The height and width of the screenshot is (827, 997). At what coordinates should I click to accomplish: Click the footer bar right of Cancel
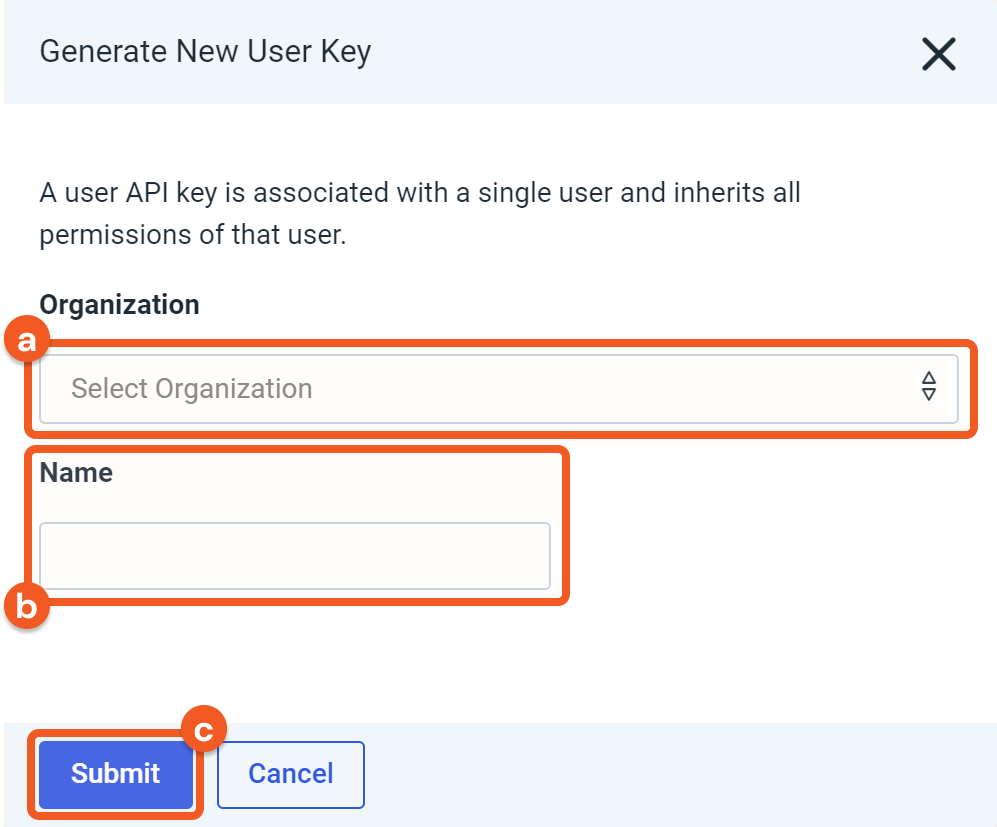(x=680, y=774)
